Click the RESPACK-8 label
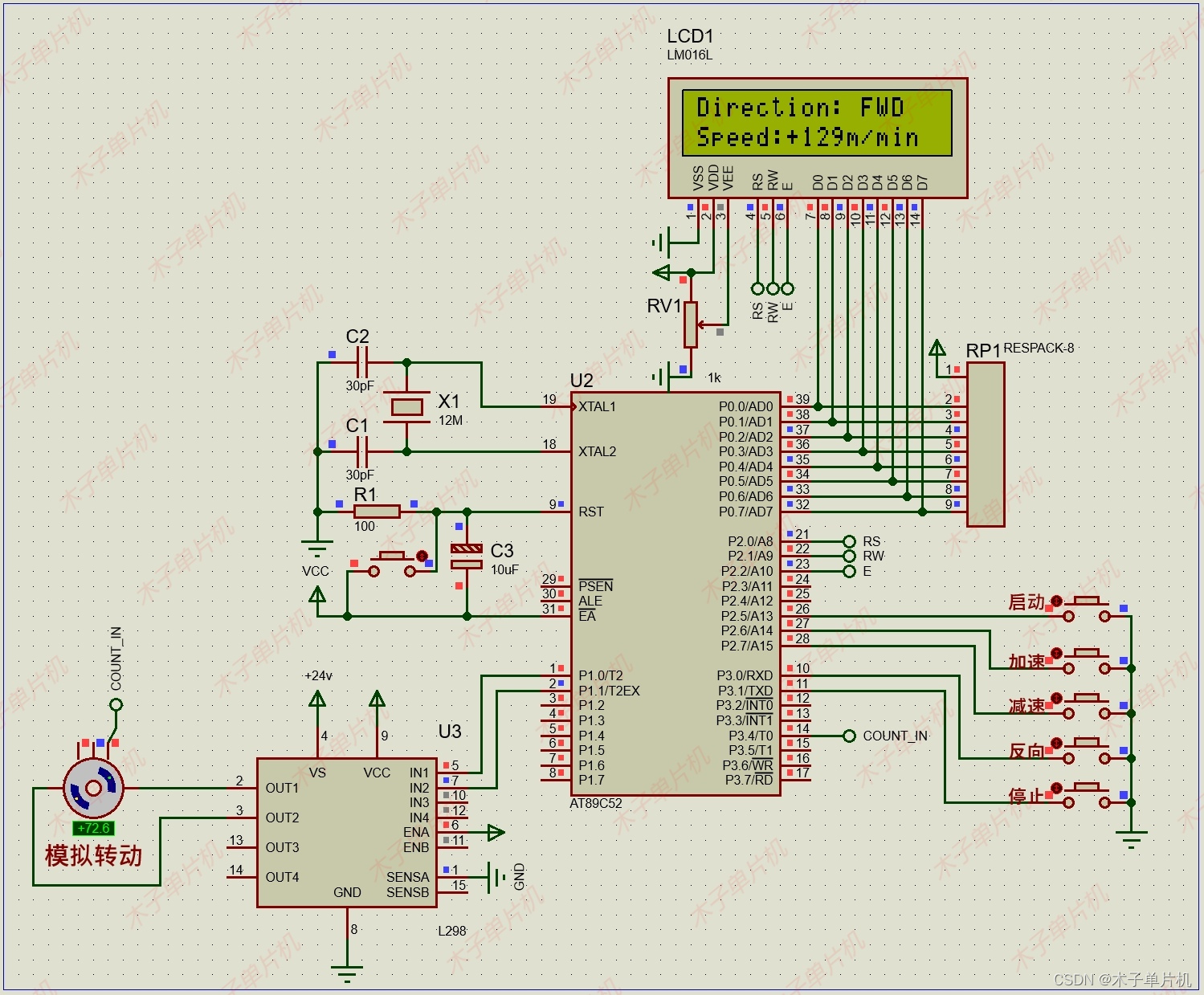Viewport: 1204px width, 995px height. click(x=1039, y=348)
